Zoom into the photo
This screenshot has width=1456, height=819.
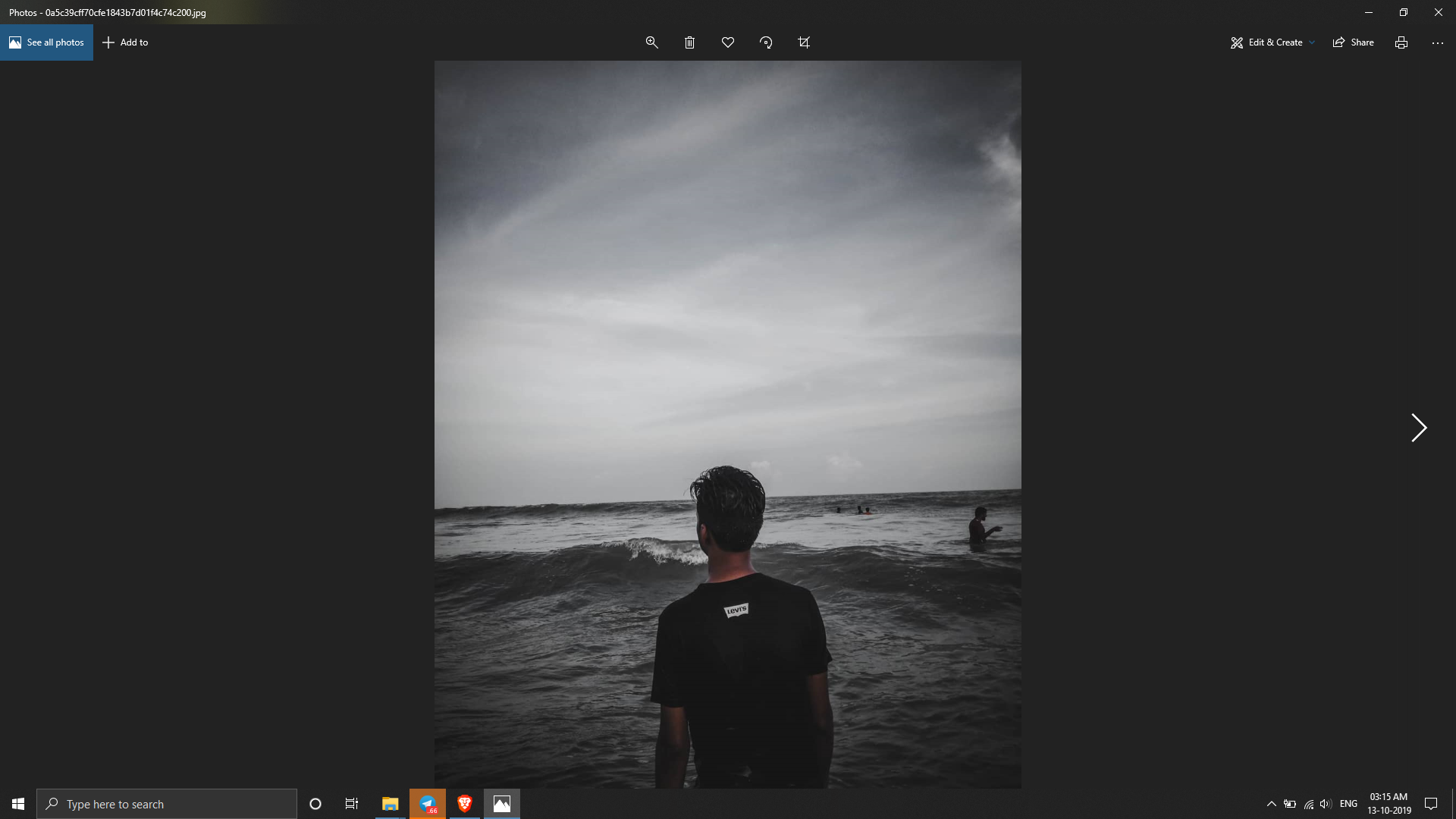[x=651, y=42]
